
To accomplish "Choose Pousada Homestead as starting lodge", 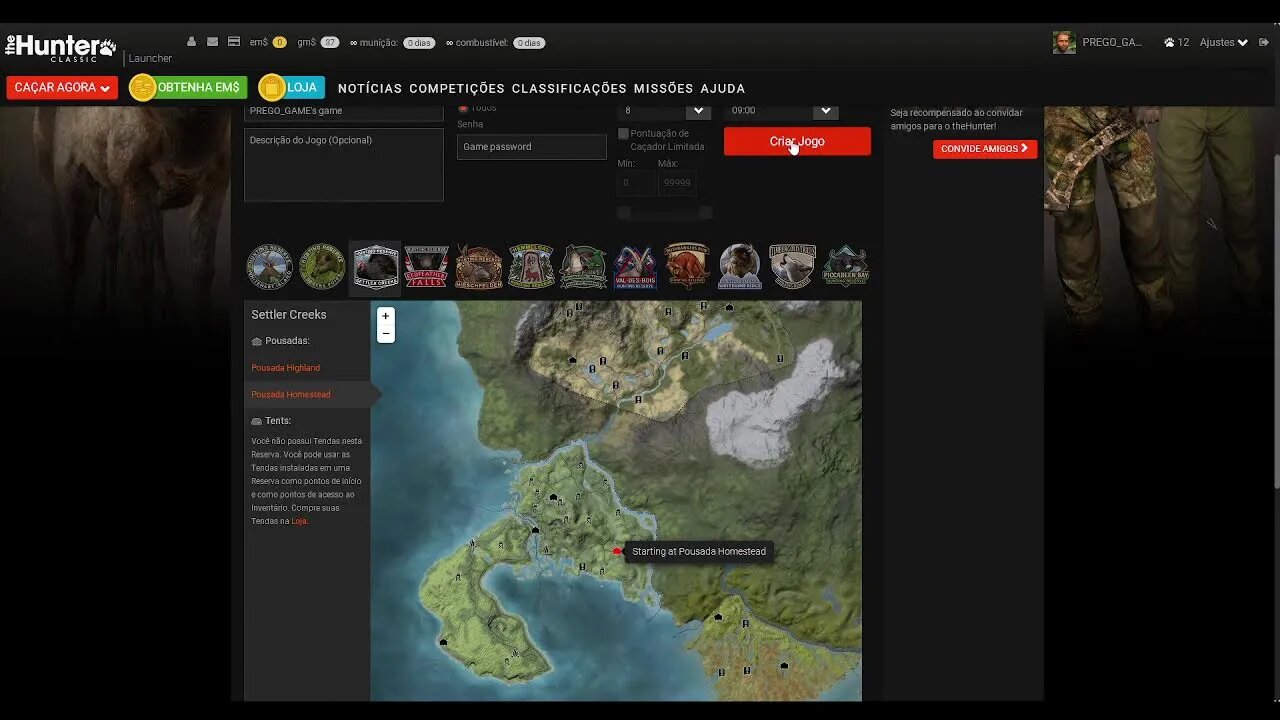I will 291,394.
